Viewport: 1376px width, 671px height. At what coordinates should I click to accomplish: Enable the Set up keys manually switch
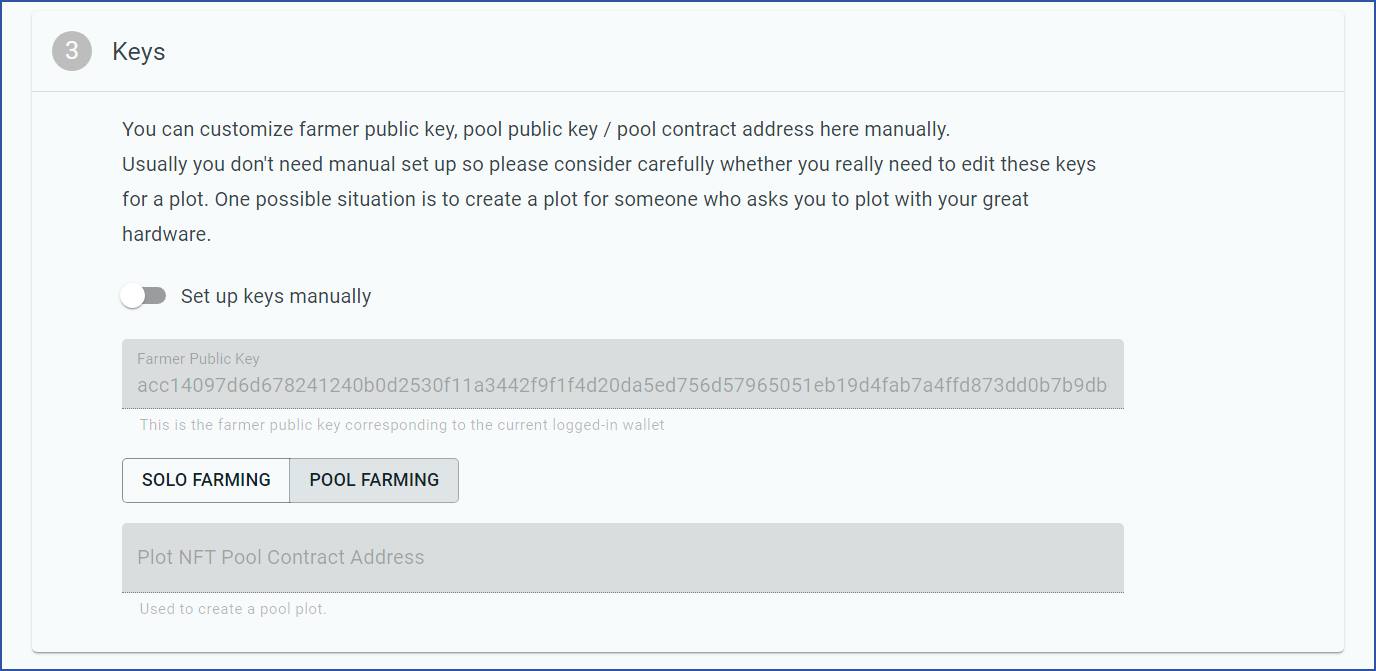coord(143,296)
